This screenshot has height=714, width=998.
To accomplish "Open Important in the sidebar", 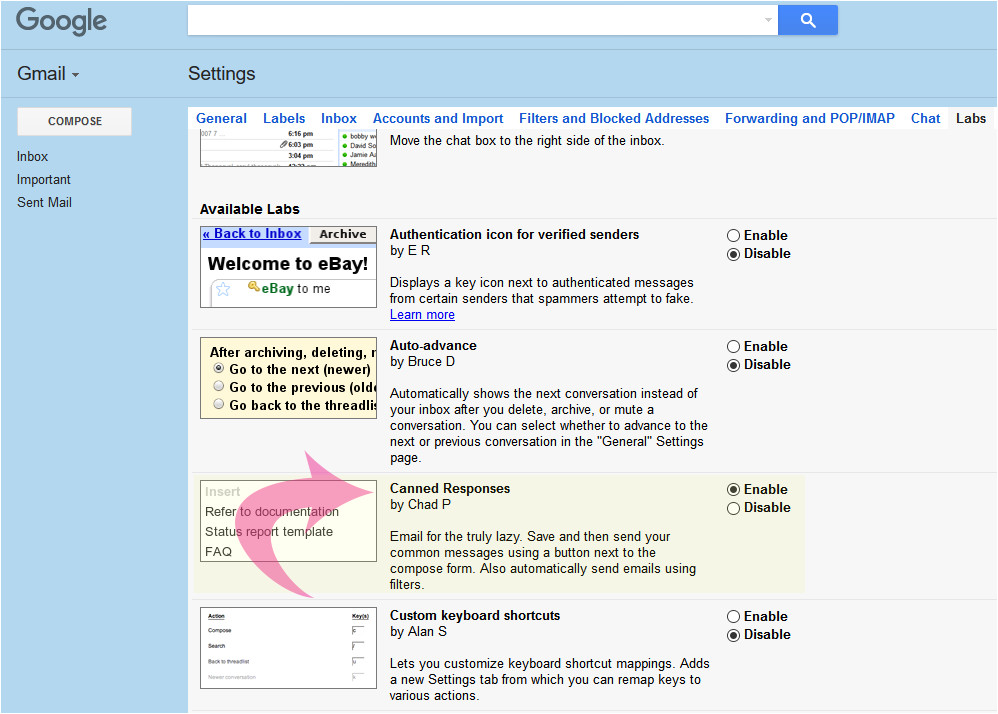I will (43, 179).
